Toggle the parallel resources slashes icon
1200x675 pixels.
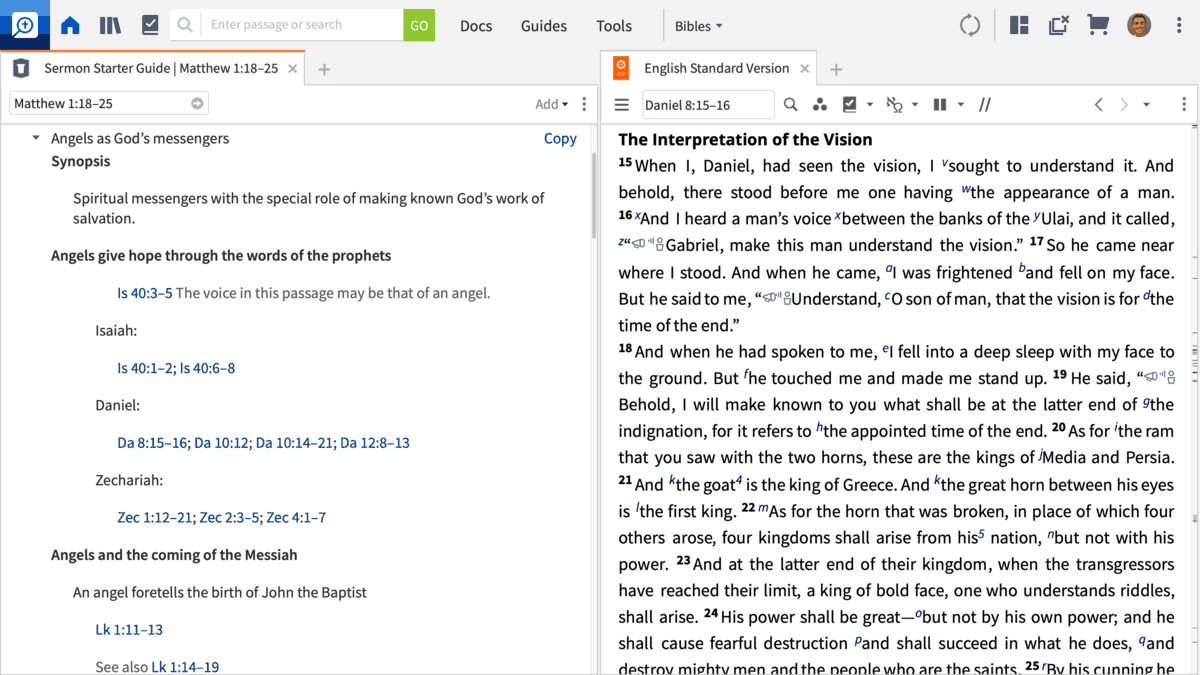[x=985, y=105]
